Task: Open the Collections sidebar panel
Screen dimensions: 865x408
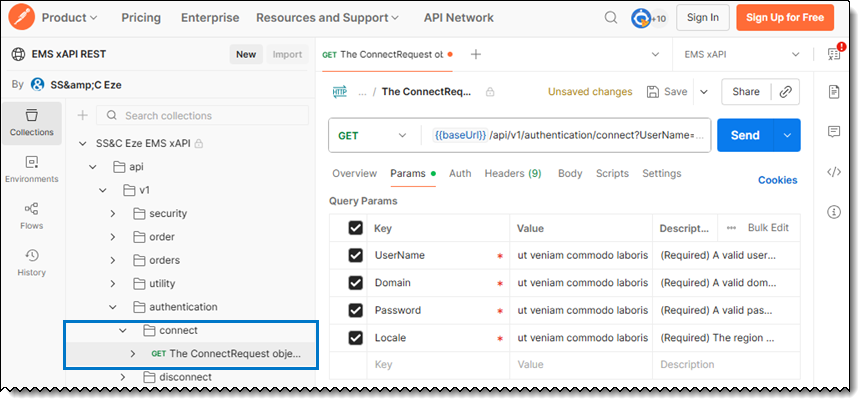Action: (31, 123)
